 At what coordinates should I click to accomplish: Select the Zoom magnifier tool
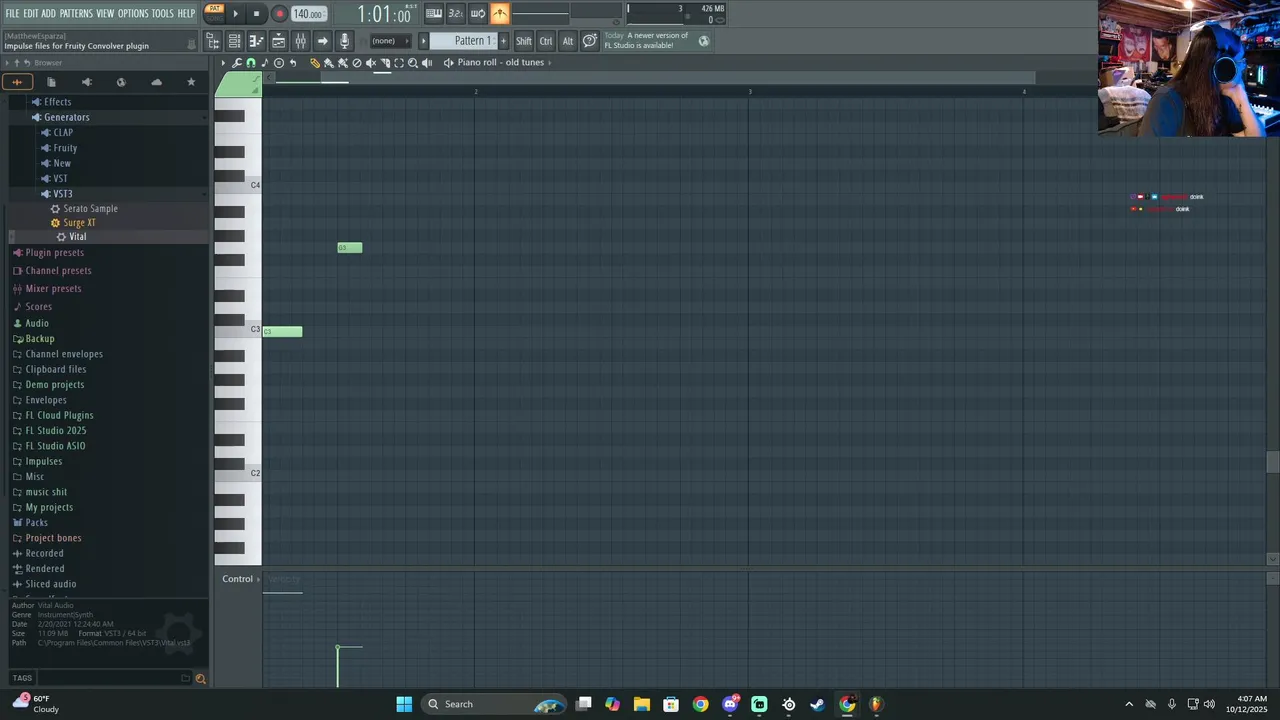click(x=413, y=62)
